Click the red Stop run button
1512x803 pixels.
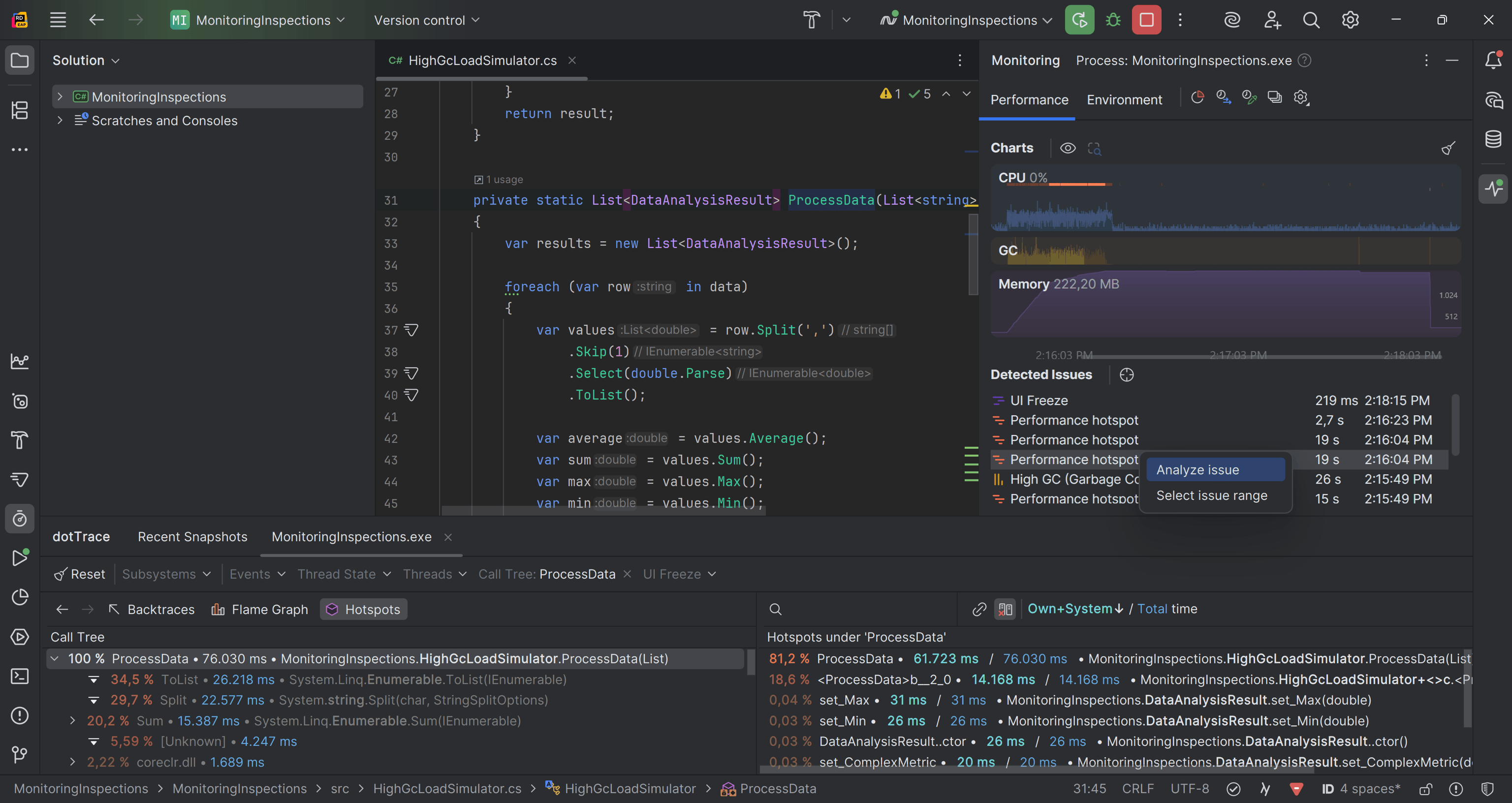pyautogui.click(x=1146, y=20)
